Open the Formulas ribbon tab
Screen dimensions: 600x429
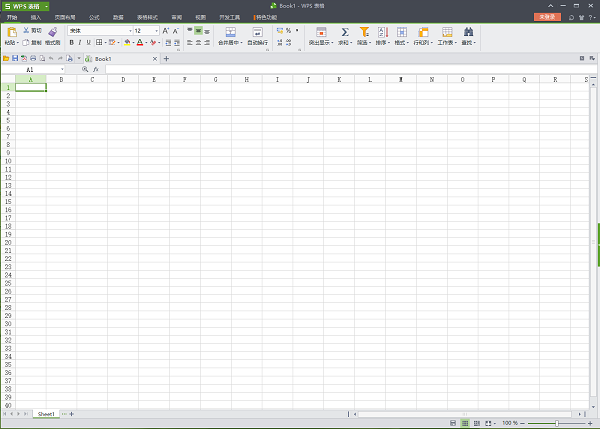coord(94,18)
